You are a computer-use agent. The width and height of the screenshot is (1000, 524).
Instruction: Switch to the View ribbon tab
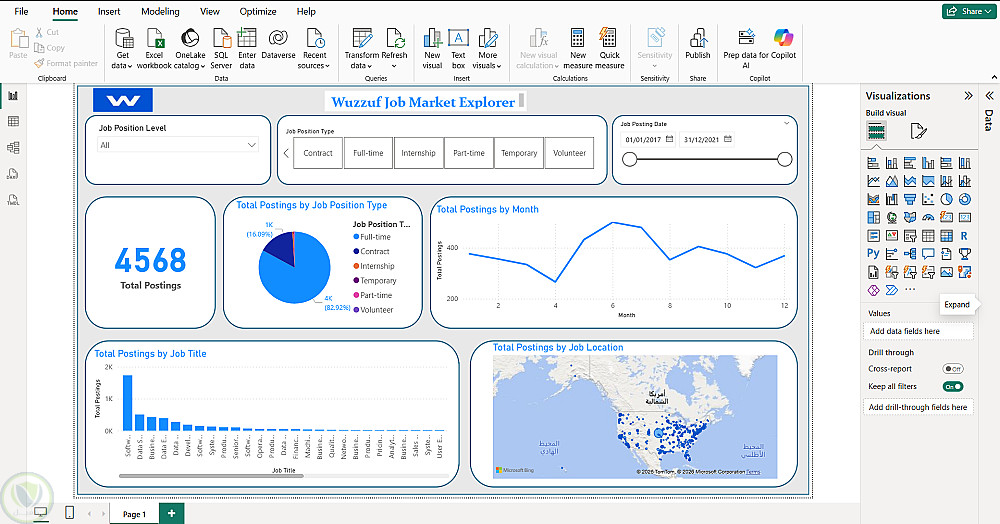tap(209, 11)
